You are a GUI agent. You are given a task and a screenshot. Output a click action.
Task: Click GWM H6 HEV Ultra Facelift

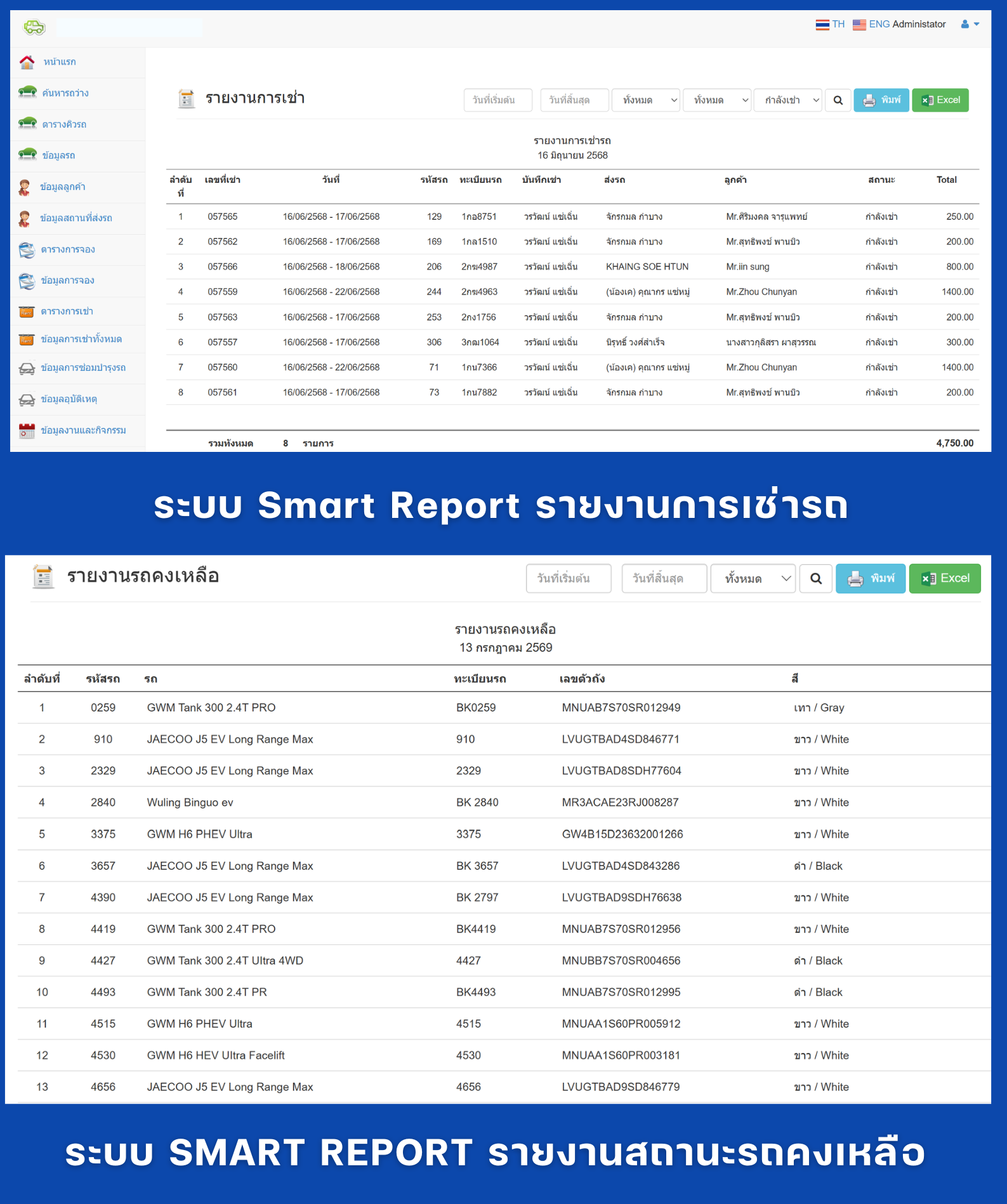(x=216, y=1055)
